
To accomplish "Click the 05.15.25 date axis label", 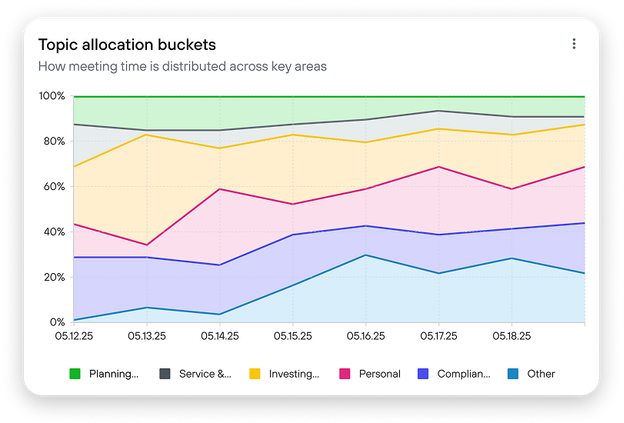I will (x=293, y=336).
